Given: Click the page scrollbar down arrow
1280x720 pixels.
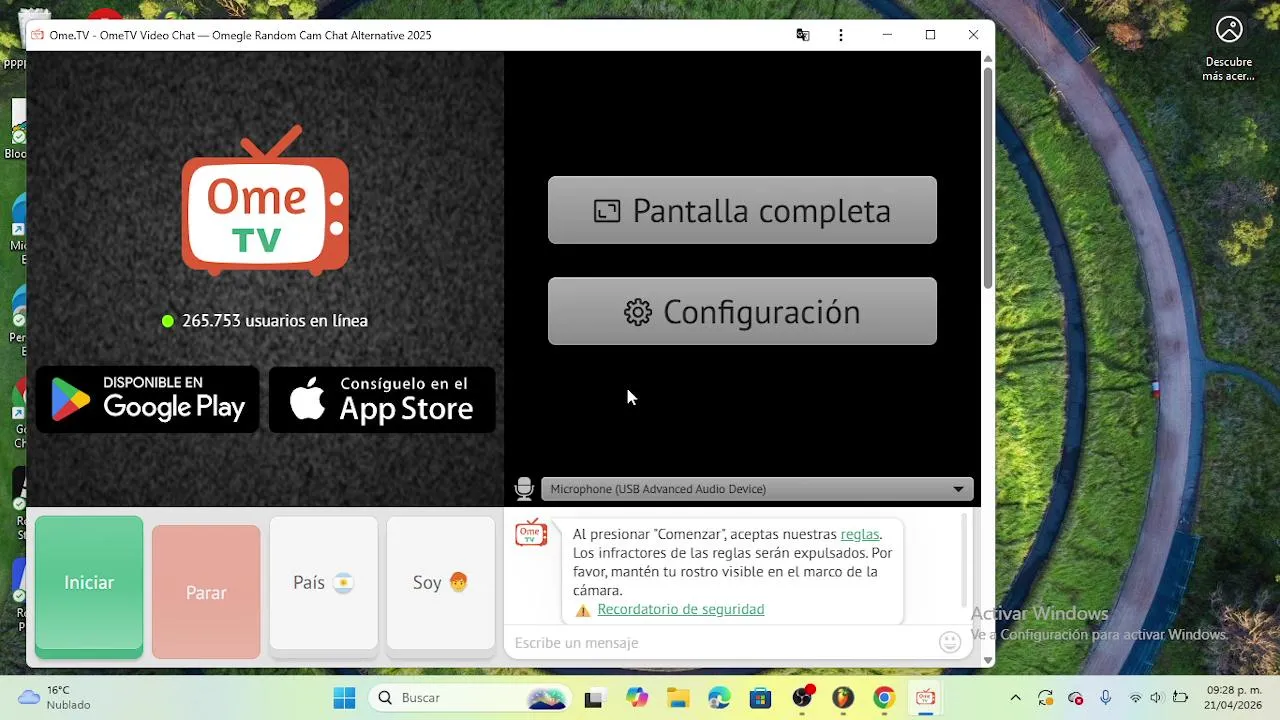Looking at the screenshot, I should click(988, 661).
